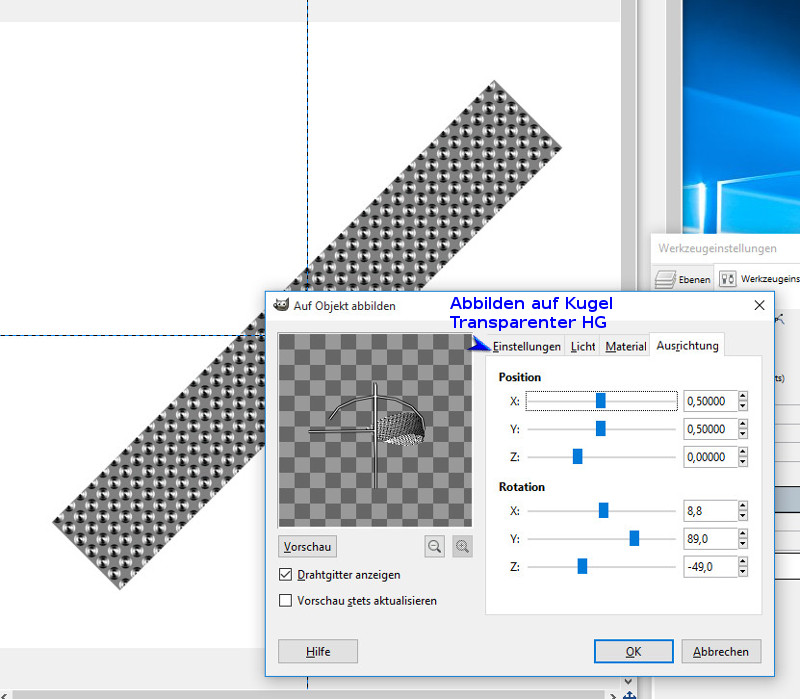
Task: Click the zoom out magnifier icon
Action: [435, 546]
